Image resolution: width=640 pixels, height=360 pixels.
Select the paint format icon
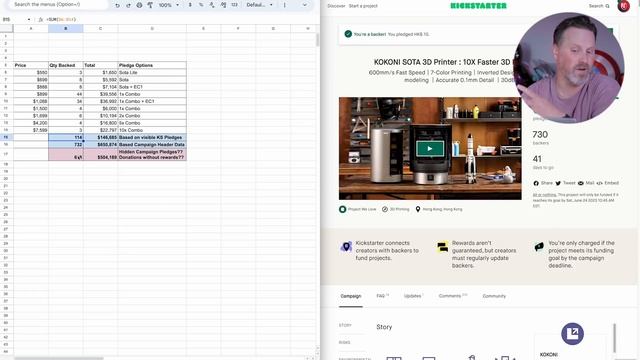[150, 5]
